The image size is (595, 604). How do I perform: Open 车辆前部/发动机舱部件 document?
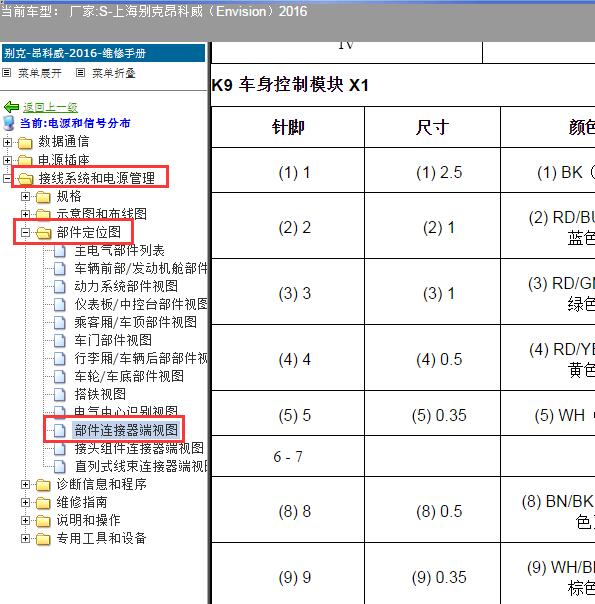tap(141, 268)
